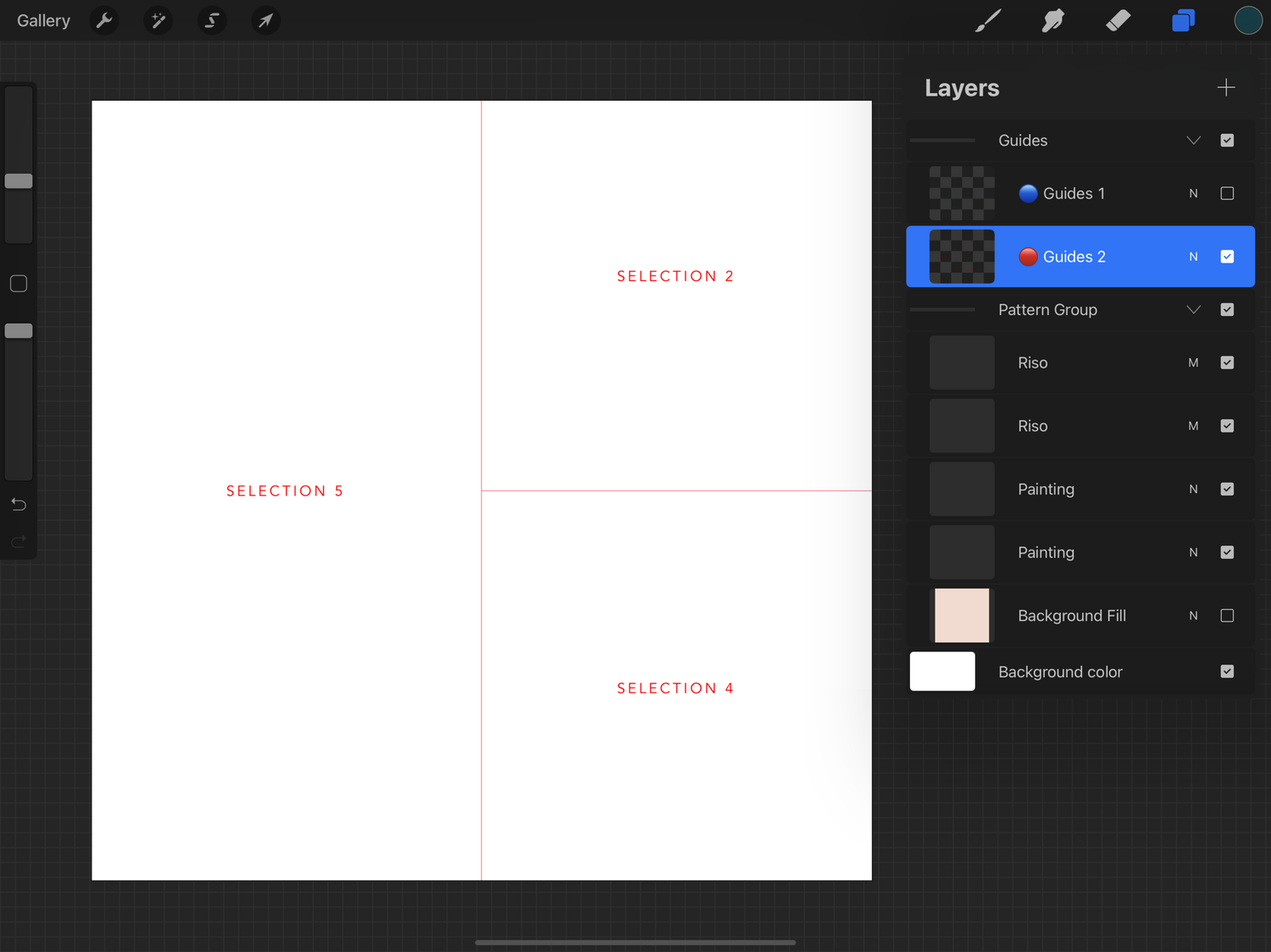Open the Layers panel
This screenshot has height=952, width=1271.
pyautogui.click(x=1183, y=20)
